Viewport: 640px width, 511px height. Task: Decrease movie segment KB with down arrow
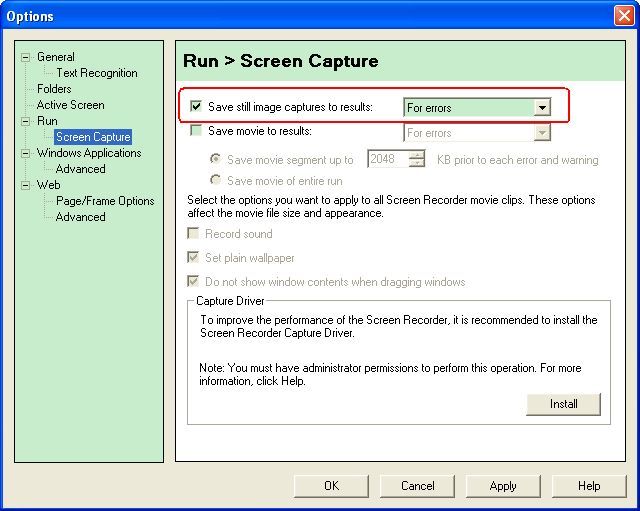pyautogui.click(x=417, y=163)
